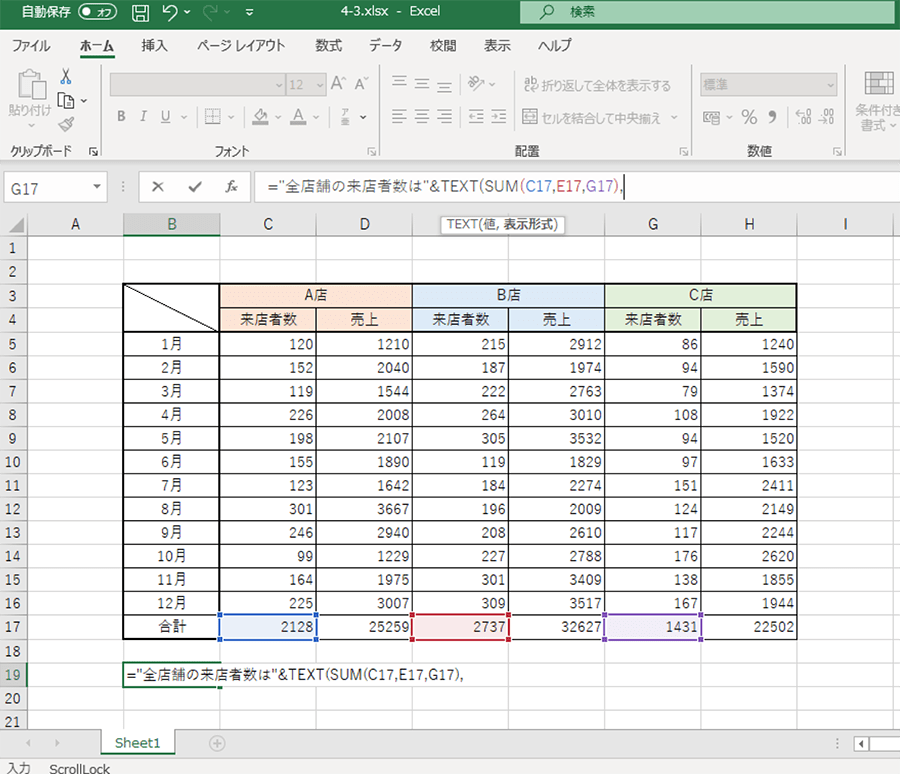This screenshot has width=900, height=774.
Task: Click the add new sheet plus button
Action: (217, 743)
